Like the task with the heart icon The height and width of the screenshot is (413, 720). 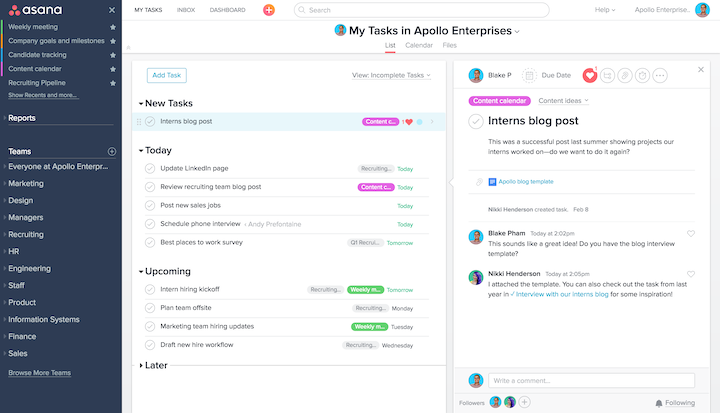click(589, 75)
